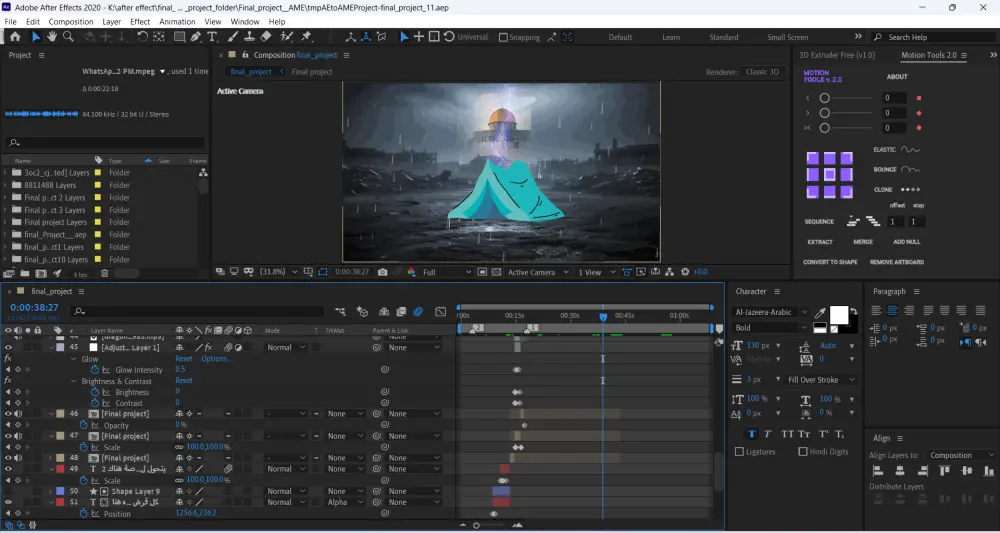Activate the Horizontal Type tool

click(x=212, y=37)
